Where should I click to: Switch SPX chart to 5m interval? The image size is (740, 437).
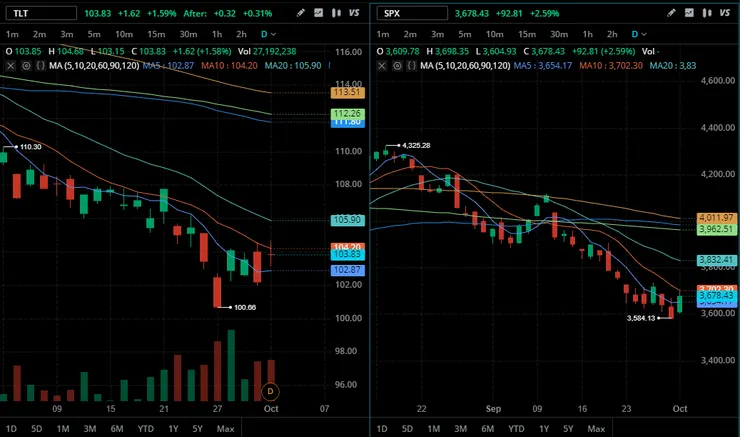click(465, 34)
